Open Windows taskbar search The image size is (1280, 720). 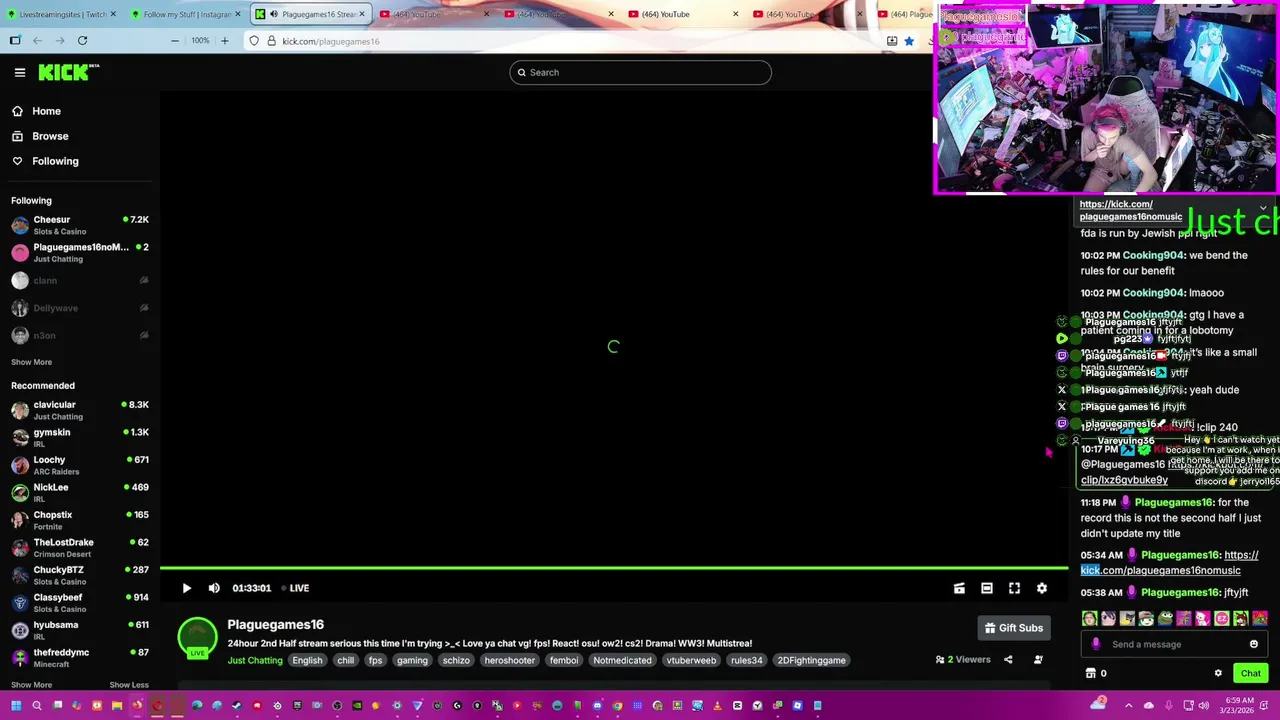click(x=37, y=706)
